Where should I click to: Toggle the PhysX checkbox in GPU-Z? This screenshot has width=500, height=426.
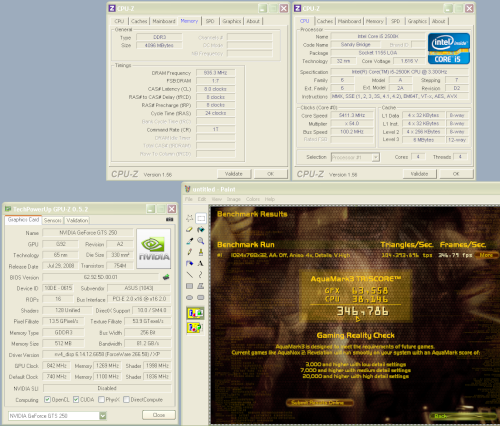tap(101, 399)
